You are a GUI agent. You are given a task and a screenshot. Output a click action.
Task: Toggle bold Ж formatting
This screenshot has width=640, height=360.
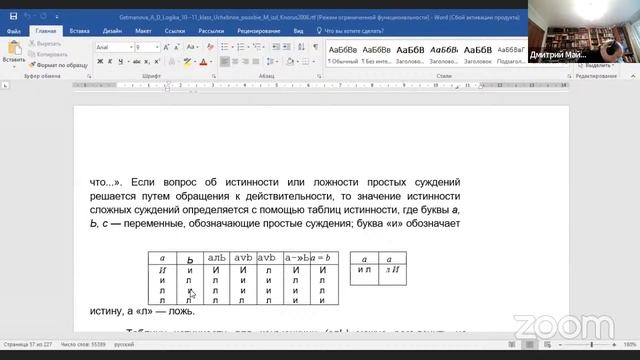point(100,62)
